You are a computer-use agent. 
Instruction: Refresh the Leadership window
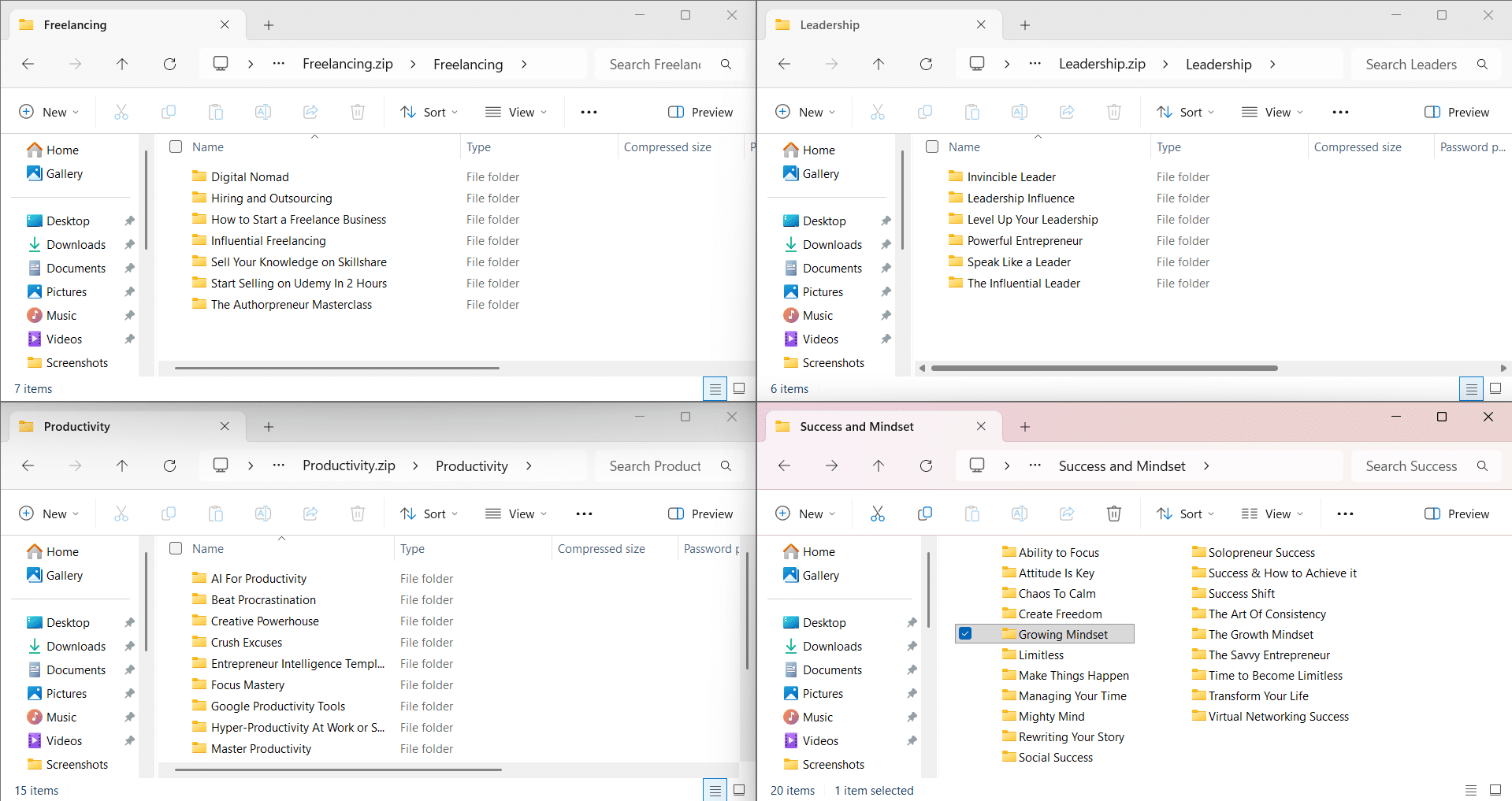[x=926, y=65]
